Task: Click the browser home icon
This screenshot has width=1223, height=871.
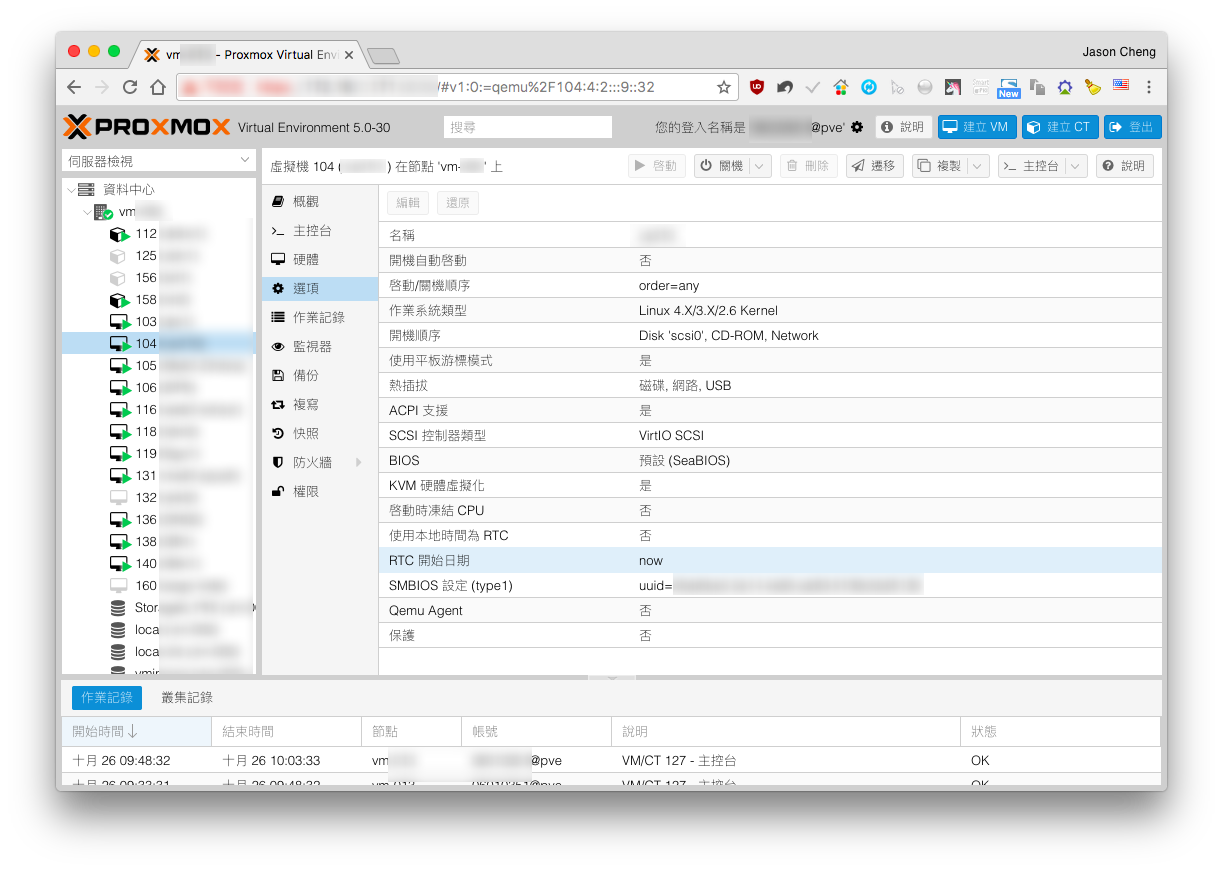Action: point(158,87)
